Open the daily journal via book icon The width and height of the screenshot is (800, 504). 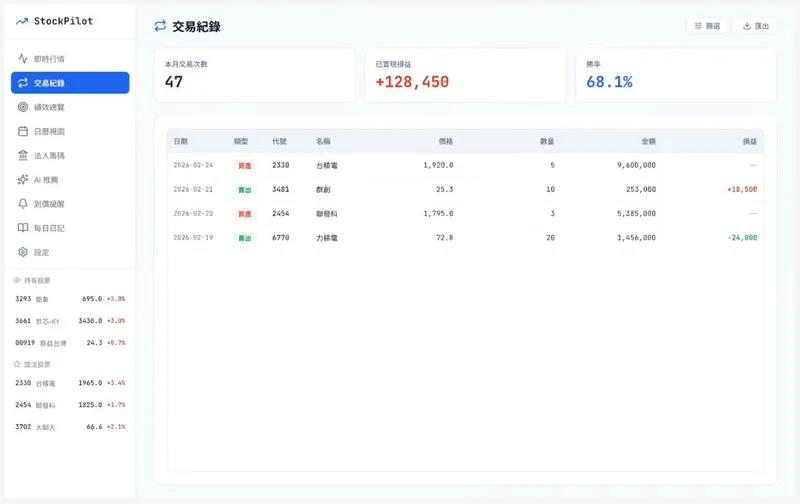[23, 228]
